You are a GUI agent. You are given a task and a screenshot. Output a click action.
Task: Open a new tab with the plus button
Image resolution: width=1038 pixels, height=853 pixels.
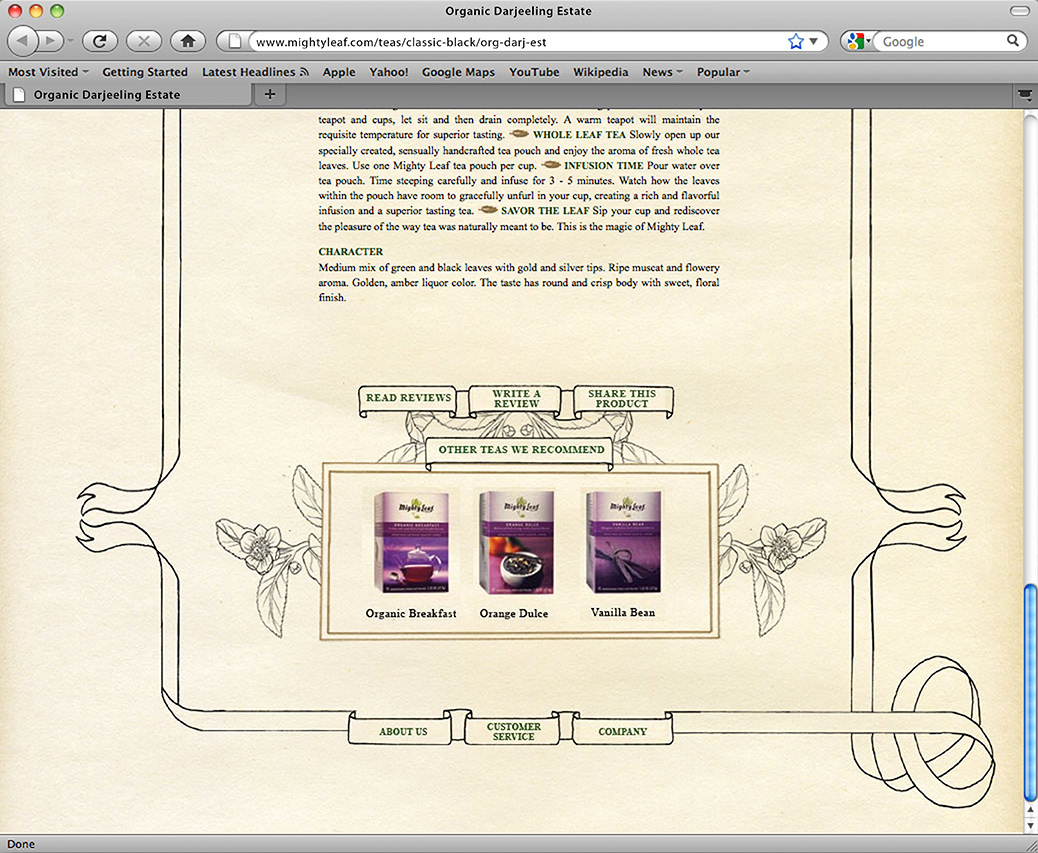269,94
